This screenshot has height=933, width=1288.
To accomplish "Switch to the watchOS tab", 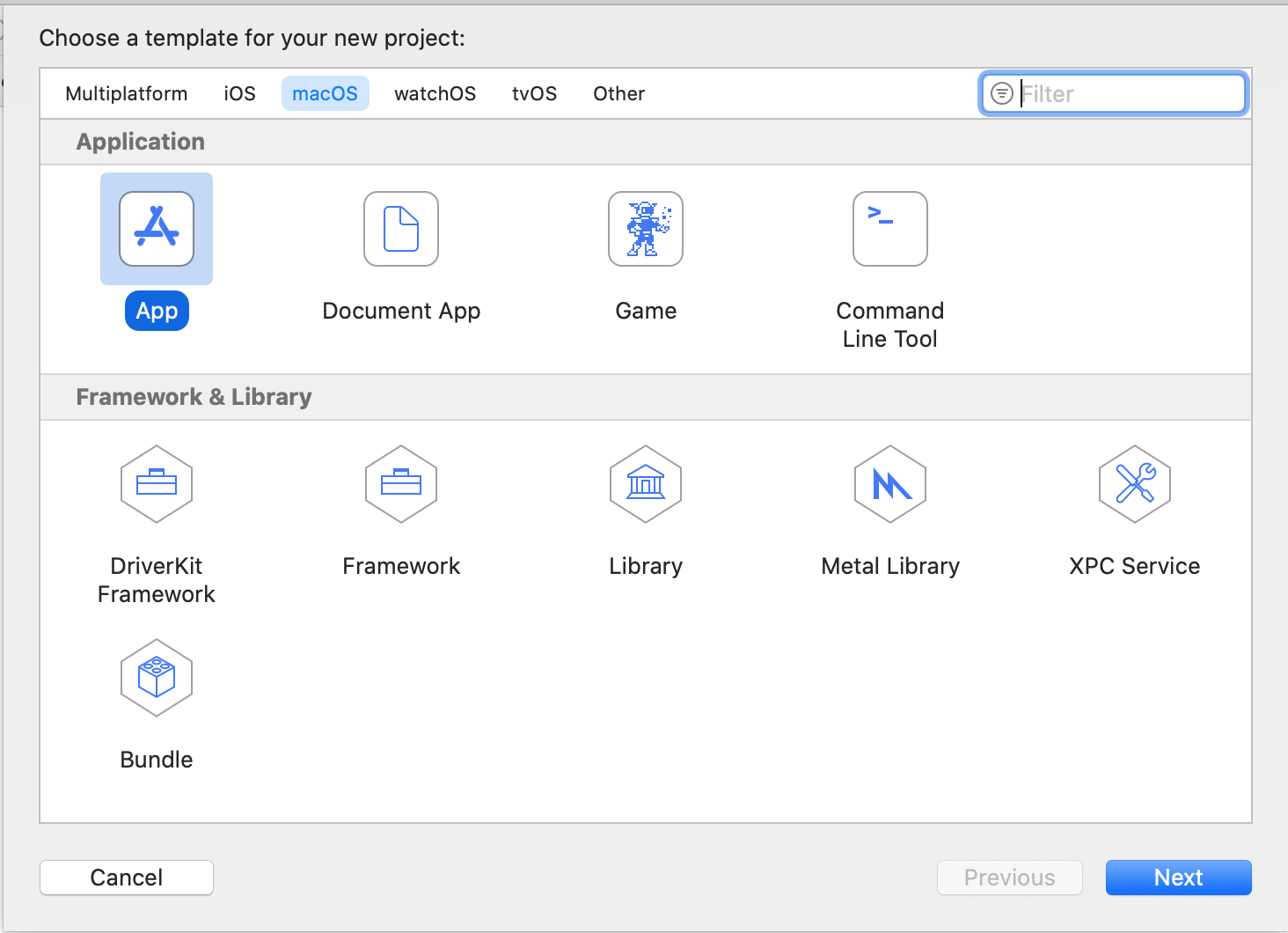I will click(x=435, y=93).
